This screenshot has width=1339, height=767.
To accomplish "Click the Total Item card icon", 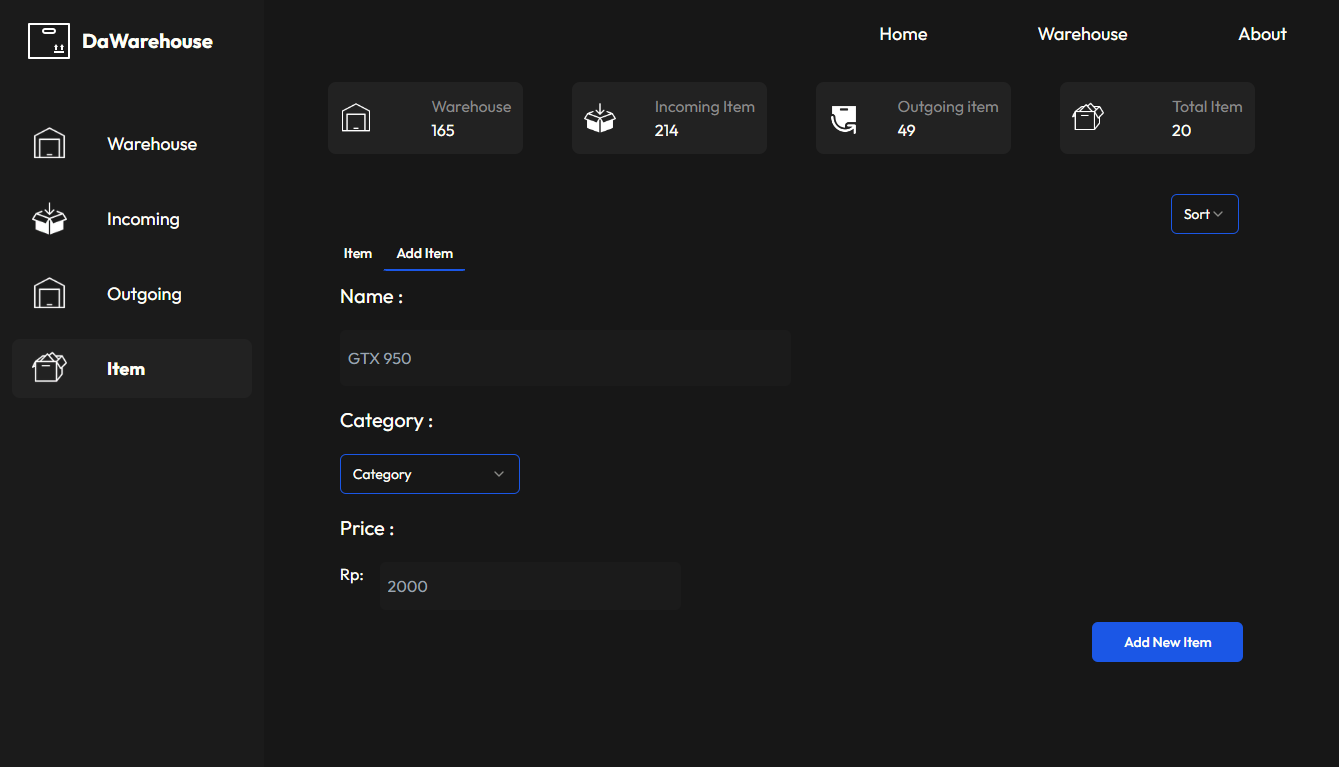I will tap(1088, 118).
